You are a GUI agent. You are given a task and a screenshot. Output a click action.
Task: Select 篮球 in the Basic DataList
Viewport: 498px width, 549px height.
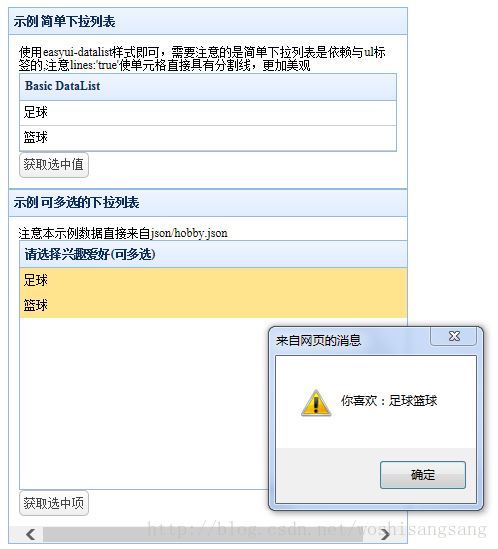coord(208,138)
